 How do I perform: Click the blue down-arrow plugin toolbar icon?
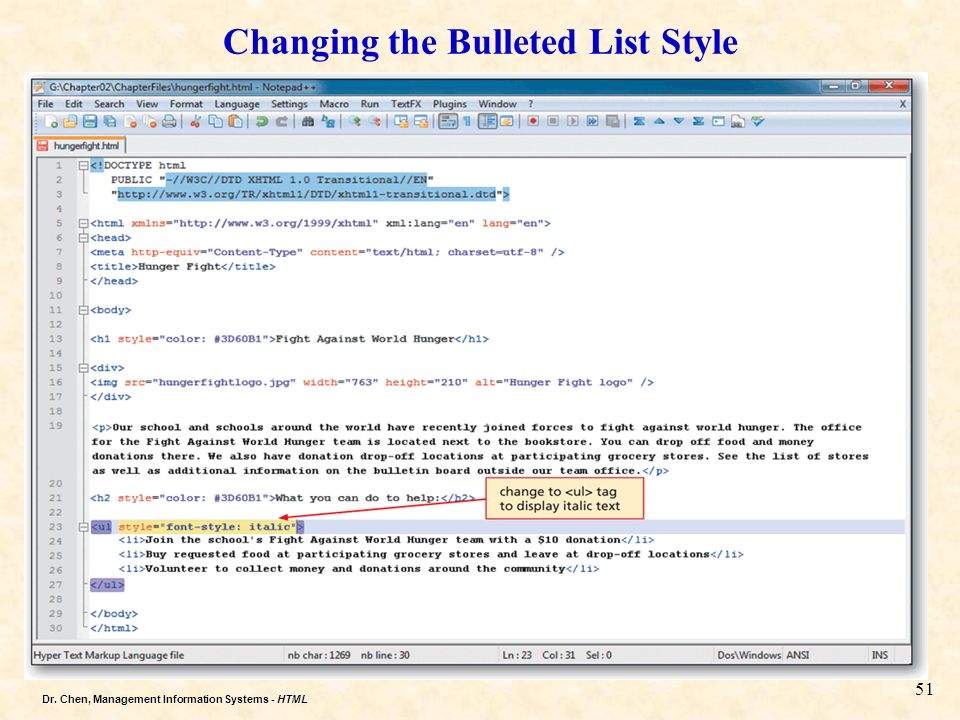[678, 121]
